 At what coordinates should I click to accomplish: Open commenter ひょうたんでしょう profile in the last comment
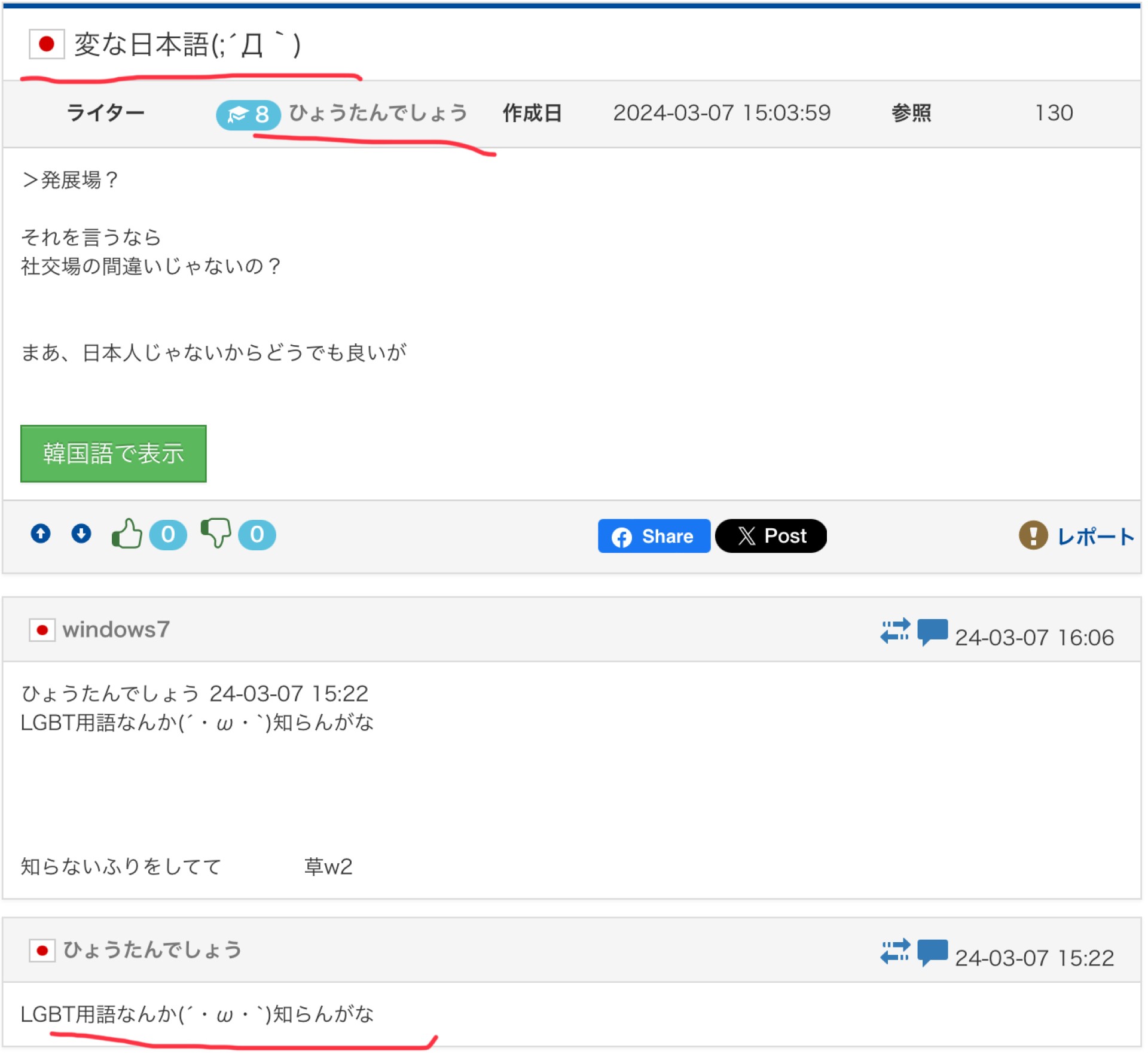(x=152, y=950)
